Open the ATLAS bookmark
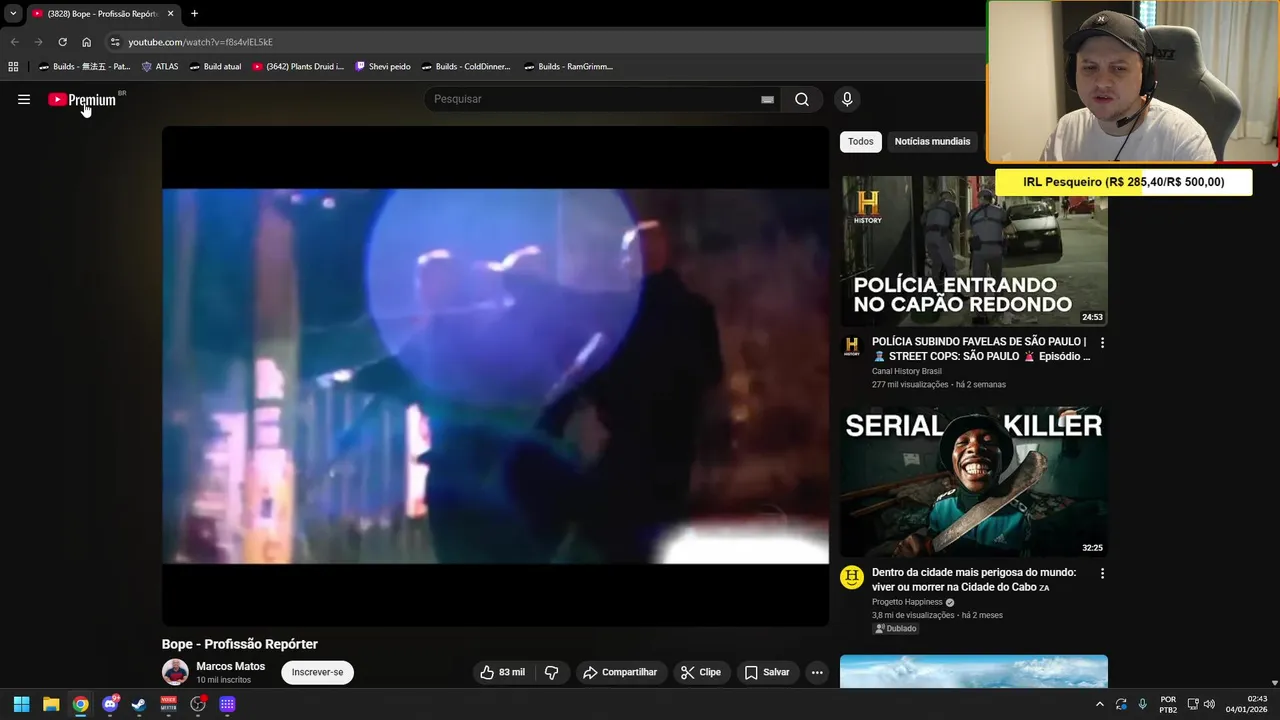The image size is (1280, 720). tap(160, 67)
